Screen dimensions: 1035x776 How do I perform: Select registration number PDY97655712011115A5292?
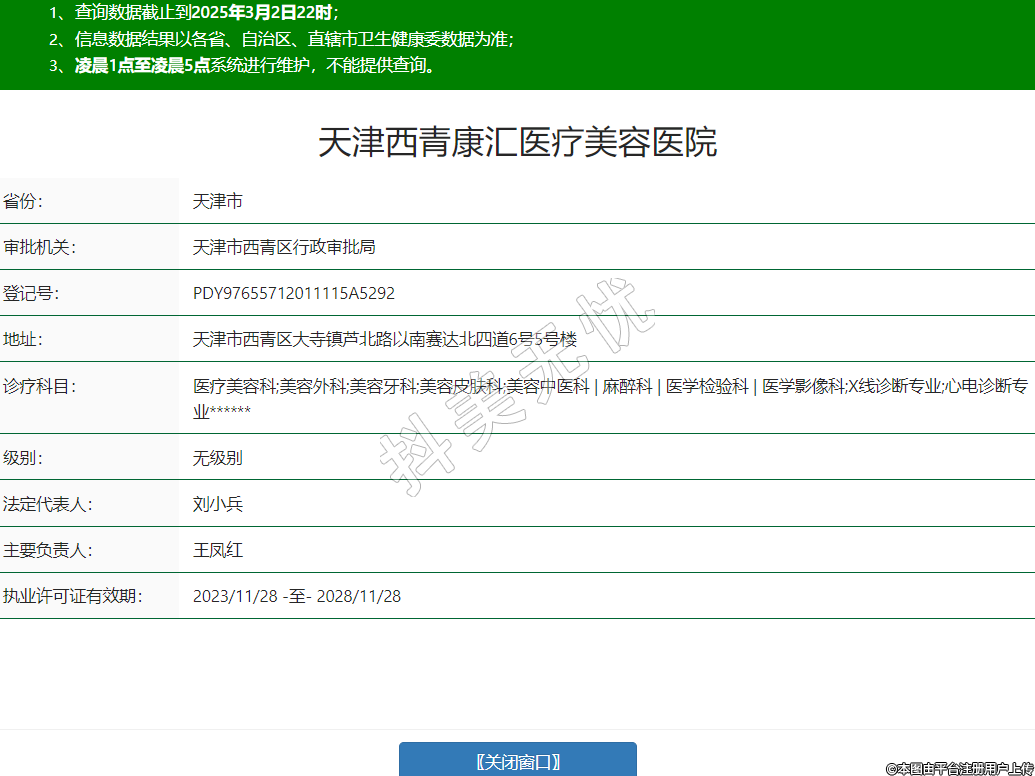tap(294, 293)
